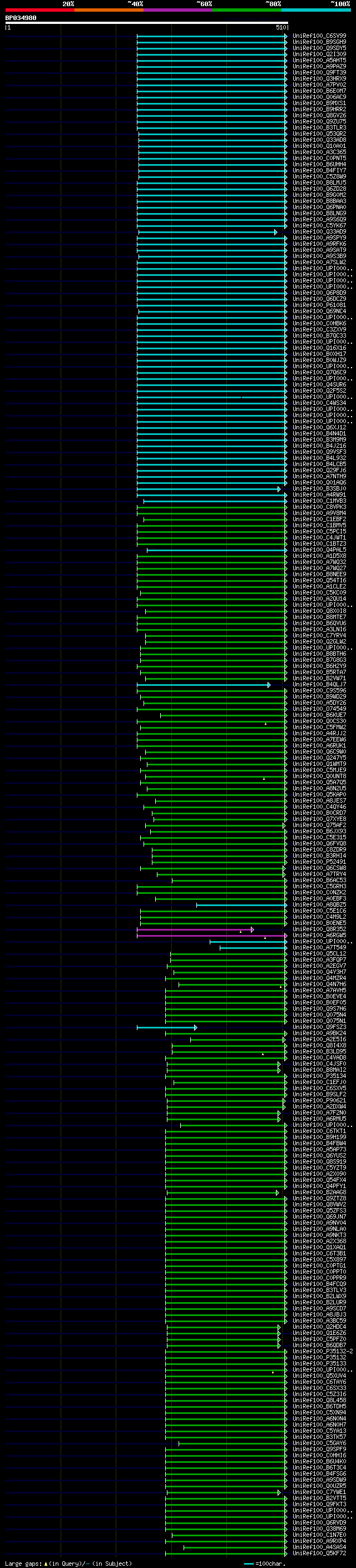Click the orange ~40% identity legend segment
Viewport: 356px width, 1568px height.
tap(109, 10)
